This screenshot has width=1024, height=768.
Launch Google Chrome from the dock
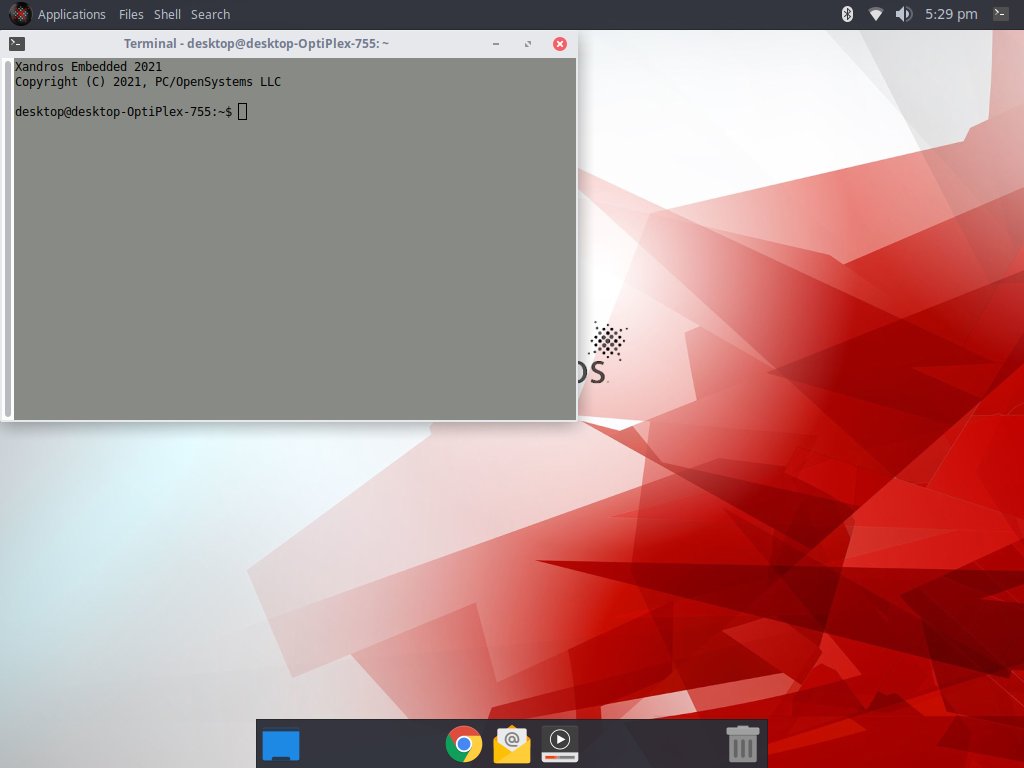tap(464, 744)
